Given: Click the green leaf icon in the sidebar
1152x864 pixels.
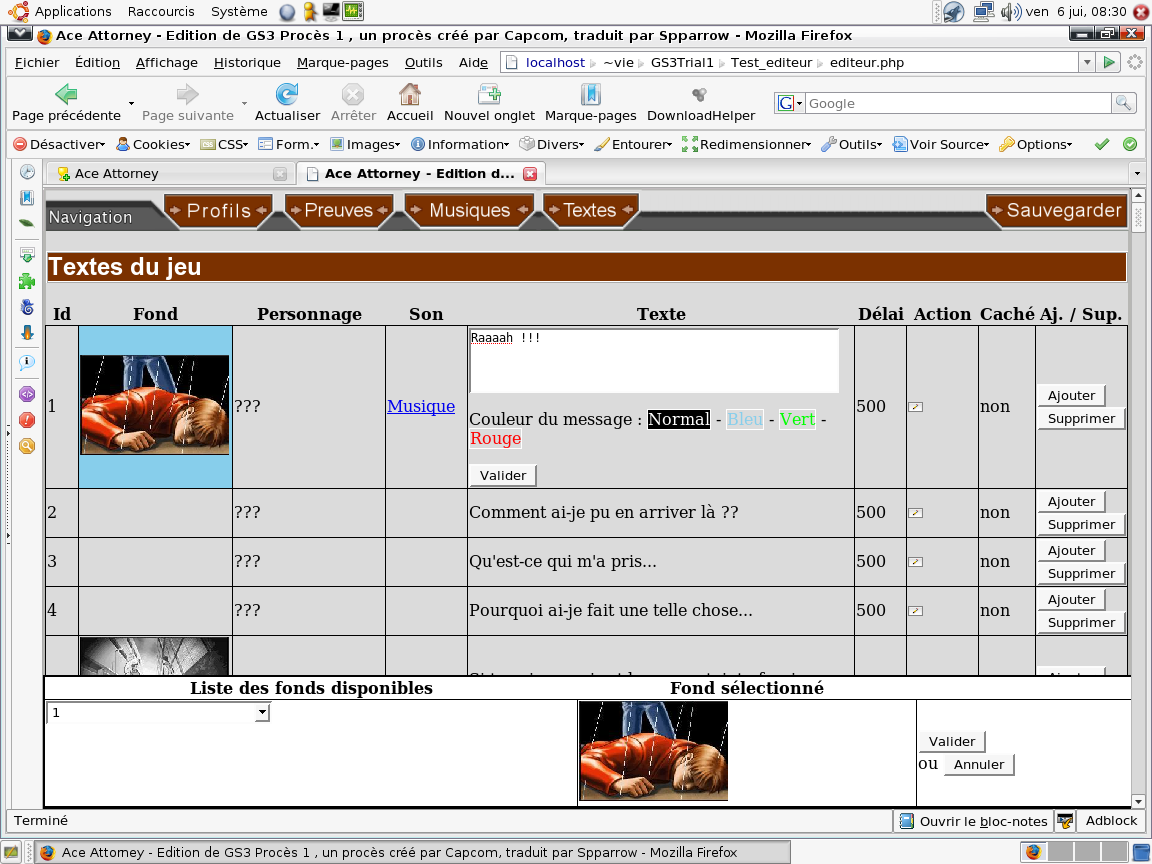Looking at the screenshot, I should coord(27,223).
